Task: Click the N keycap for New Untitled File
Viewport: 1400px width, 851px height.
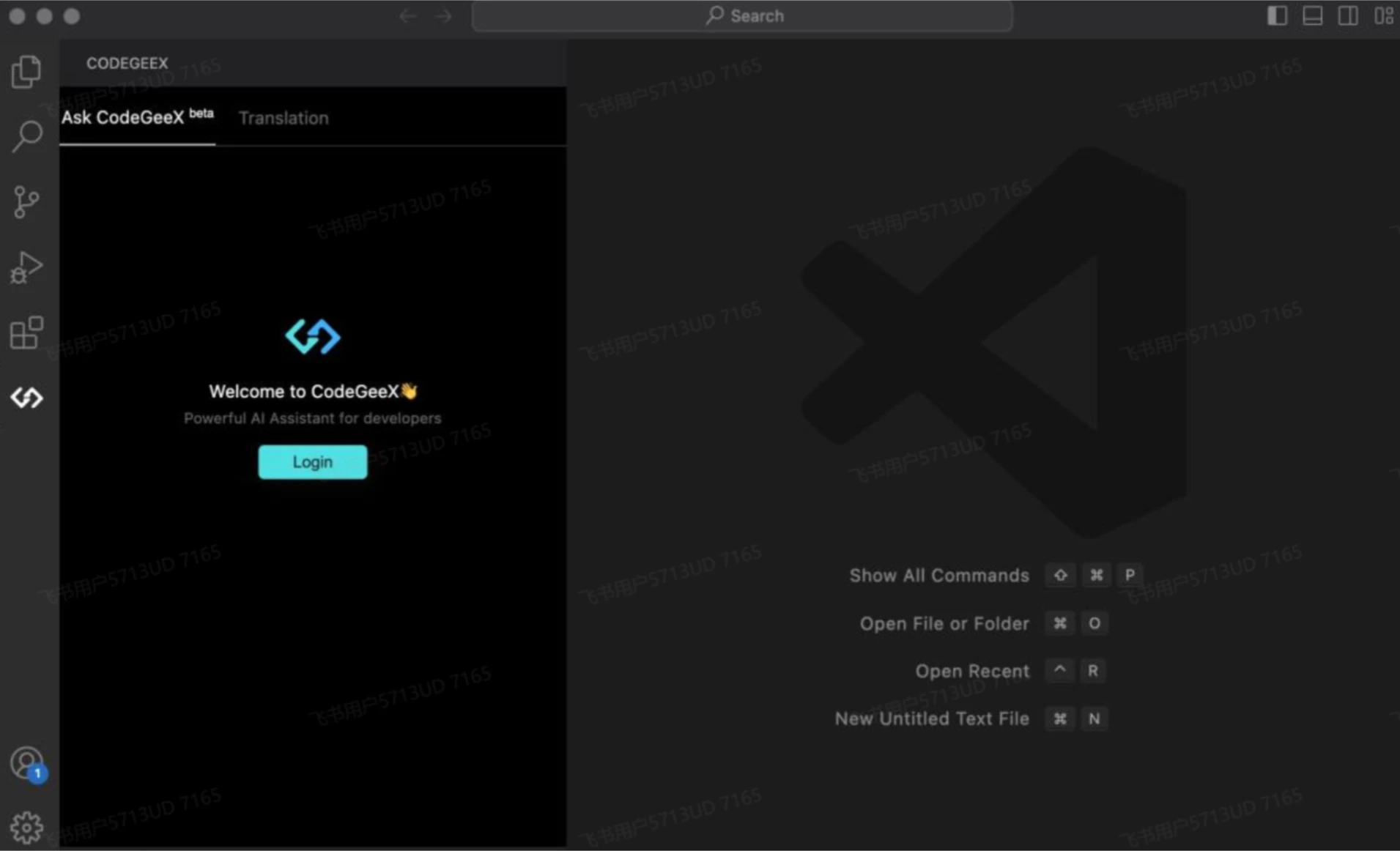Action: point(1094,719)
